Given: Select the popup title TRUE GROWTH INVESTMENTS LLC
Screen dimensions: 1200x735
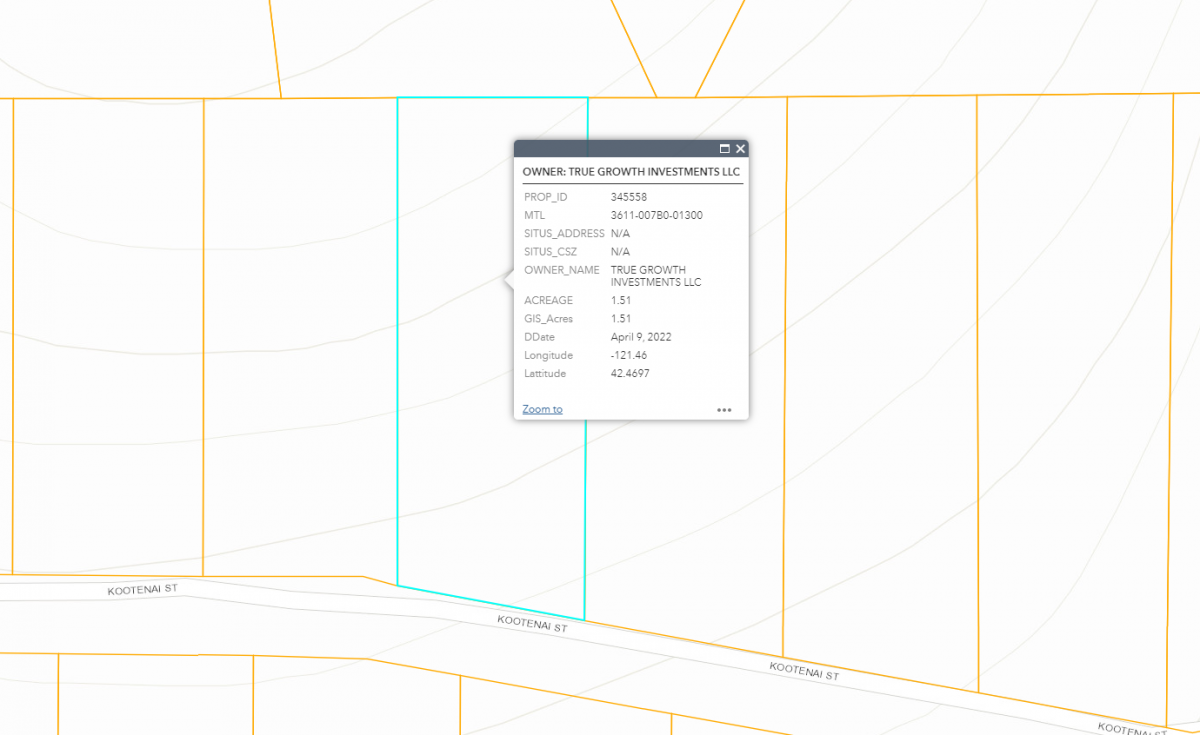Looking at the screenshot, I should (x=631, y=171).
